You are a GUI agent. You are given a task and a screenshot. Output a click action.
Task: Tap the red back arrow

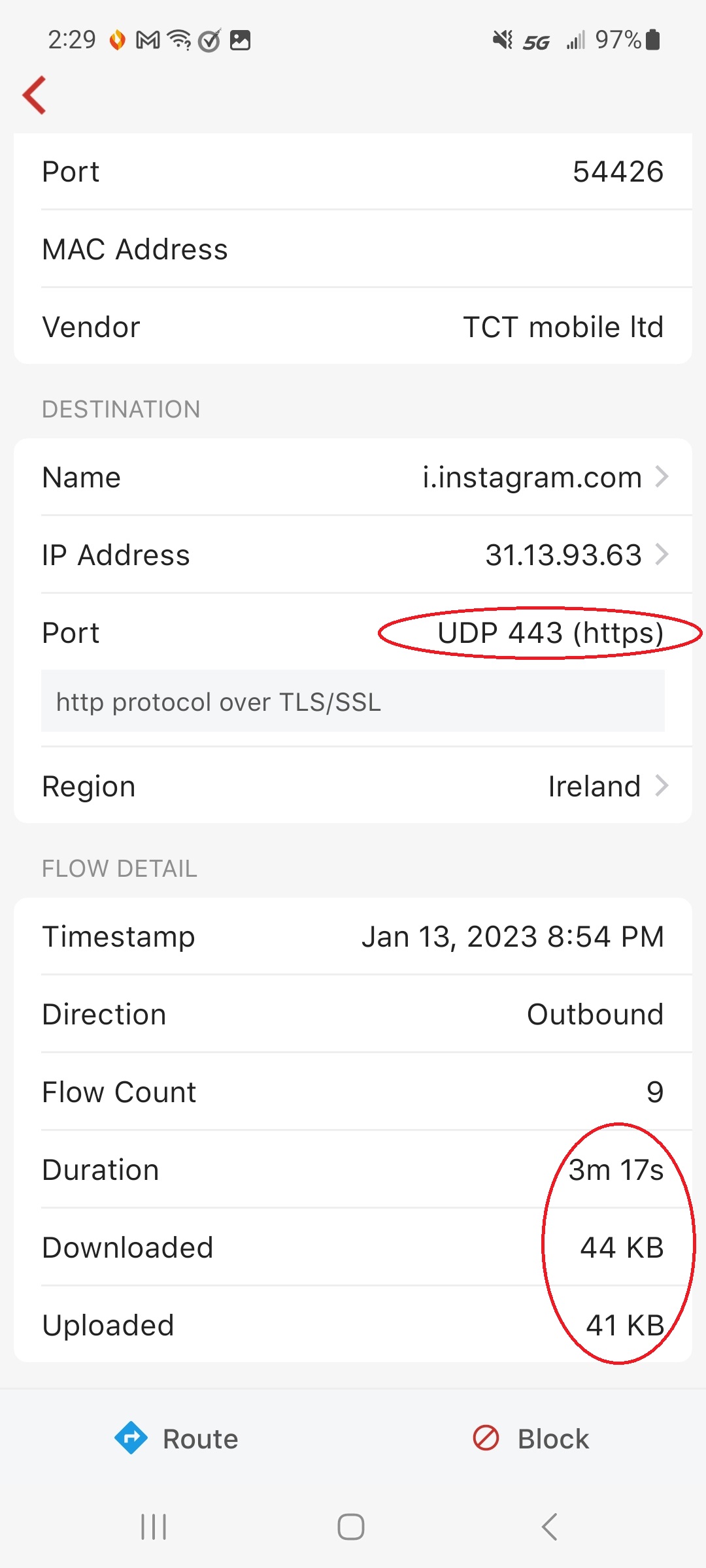pos(35,95)
